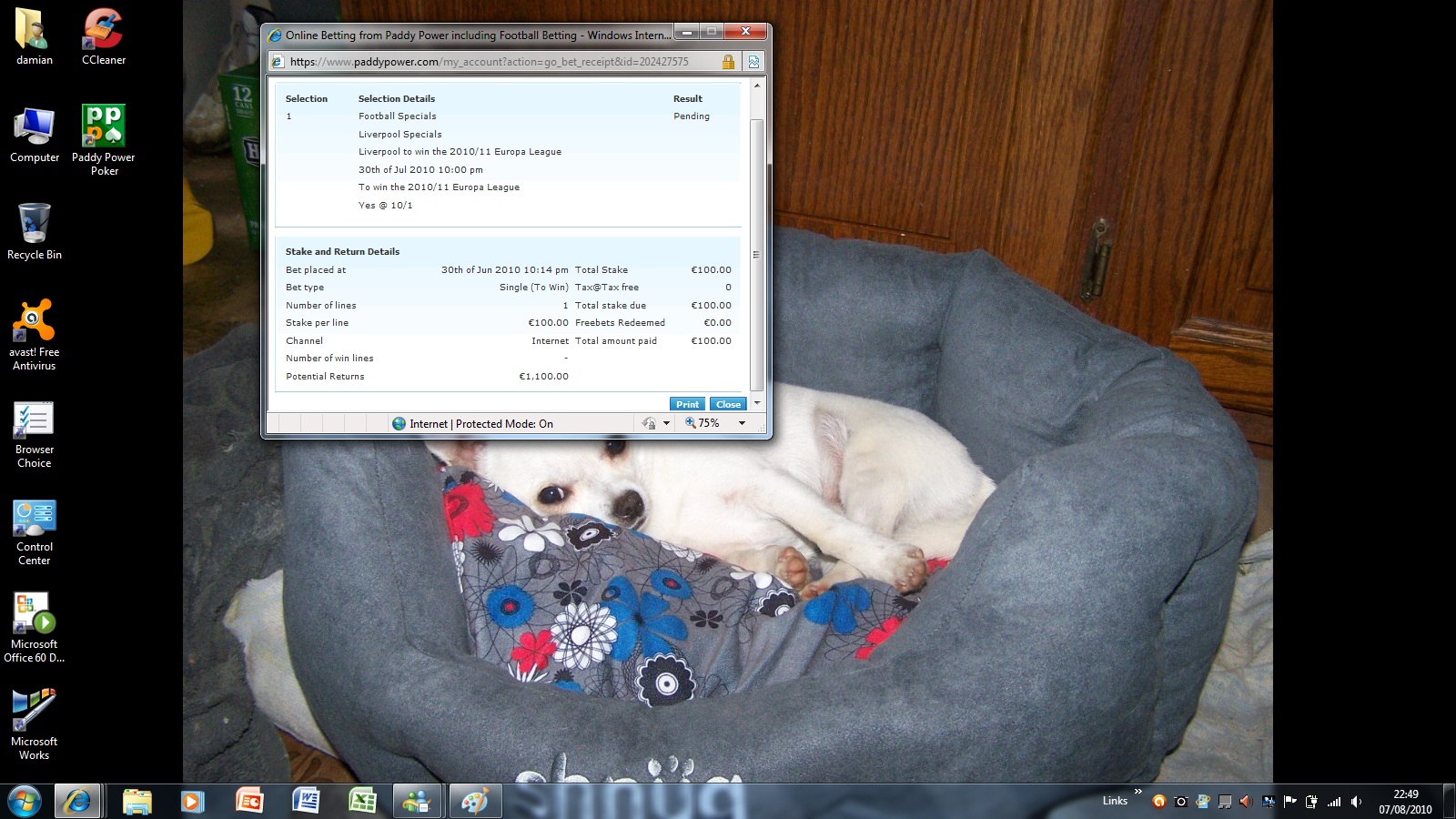Click the 'Total amount paid' label
The image size is (1456, 819).
tap(616, 341)
